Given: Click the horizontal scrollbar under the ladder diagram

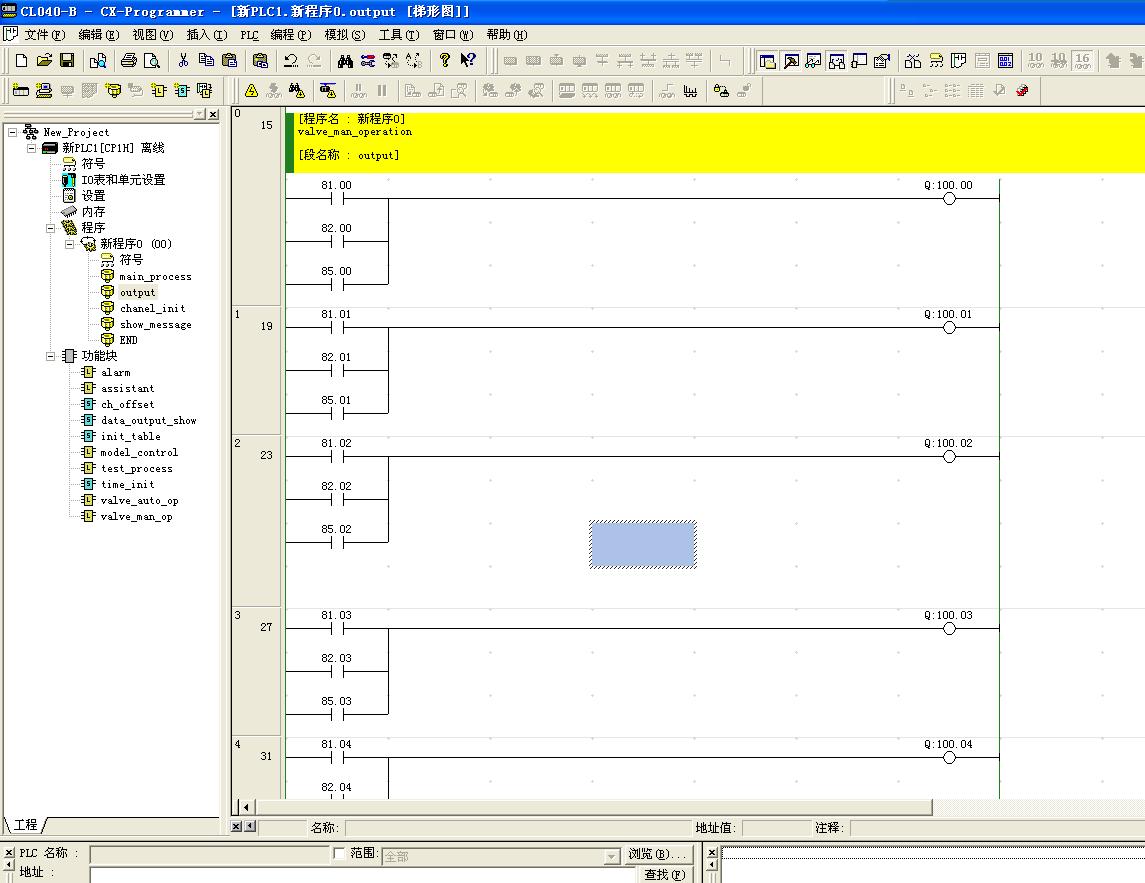Looking at the screenshot, I should 590,806.
